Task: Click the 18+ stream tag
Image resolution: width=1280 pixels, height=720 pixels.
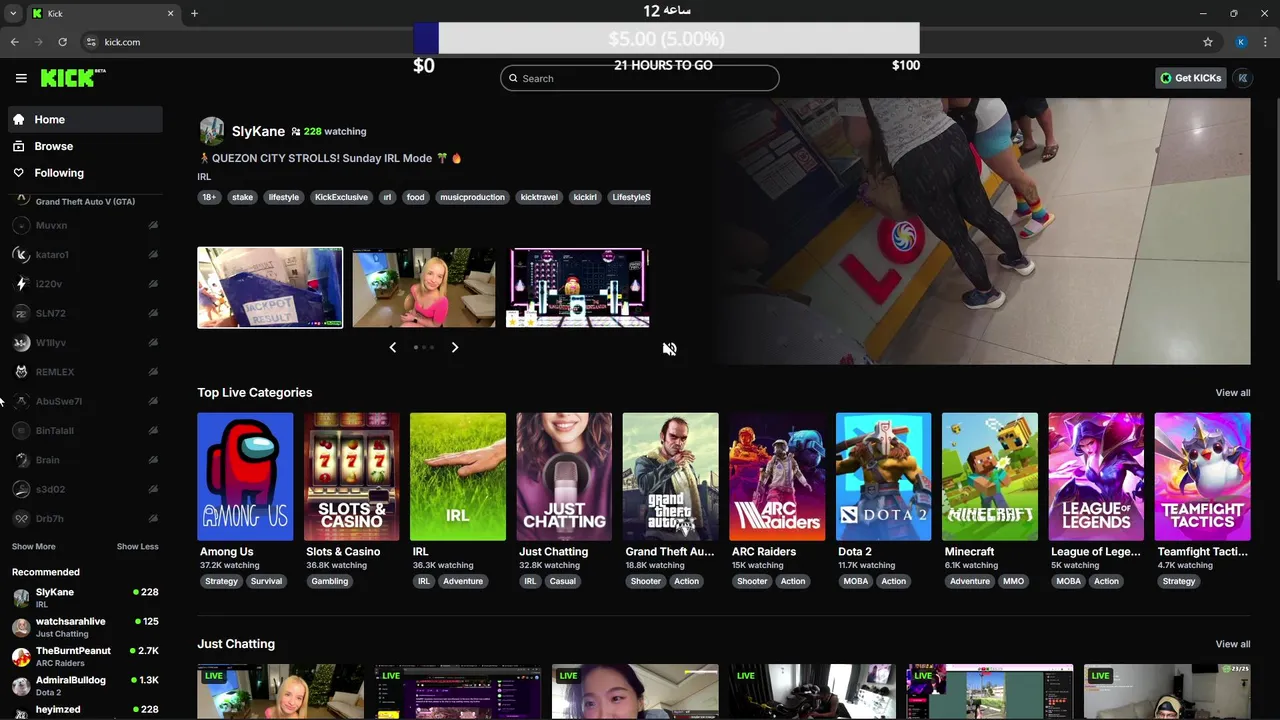Action: (x=209, y=197)
